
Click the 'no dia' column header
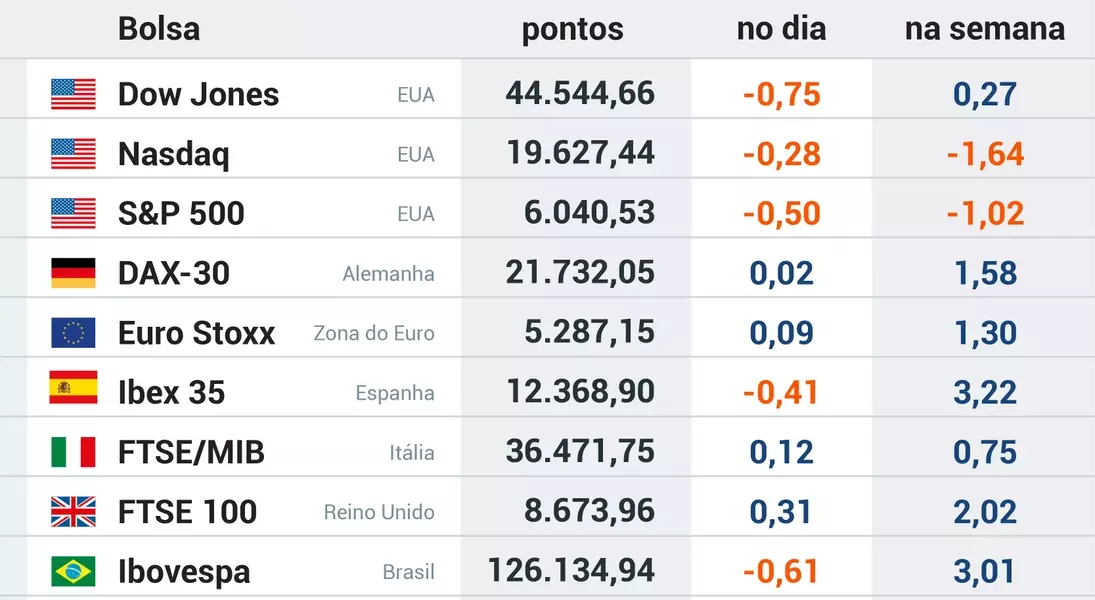(781, 29)
